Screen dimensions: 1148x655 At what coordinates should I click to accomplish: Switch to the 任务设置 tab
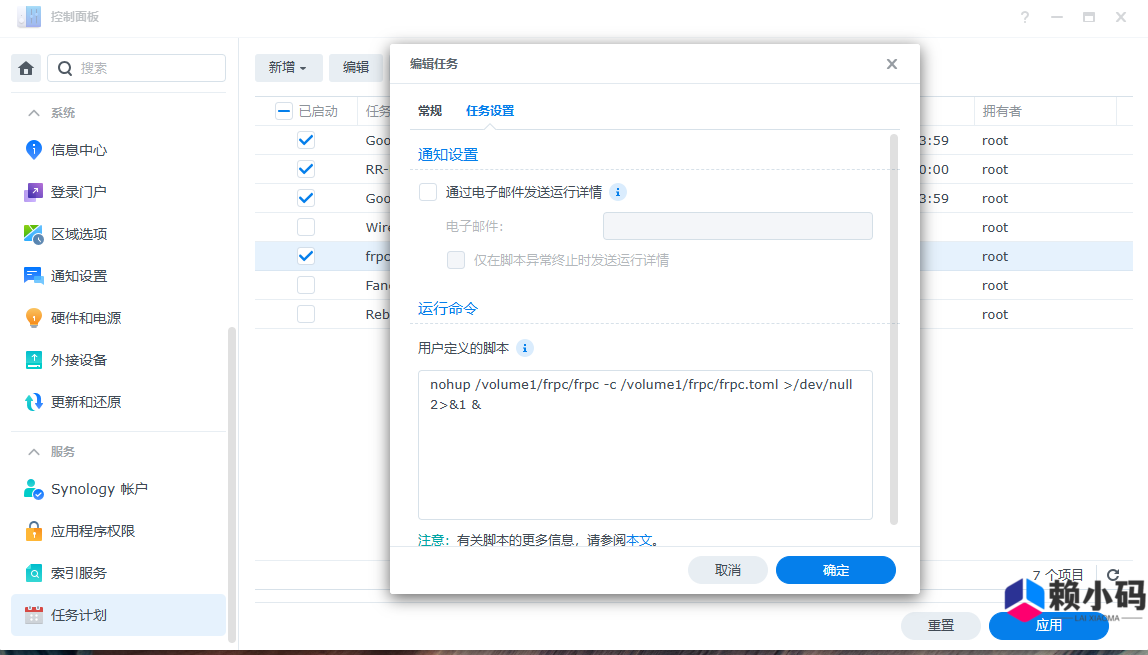point(491,111)
